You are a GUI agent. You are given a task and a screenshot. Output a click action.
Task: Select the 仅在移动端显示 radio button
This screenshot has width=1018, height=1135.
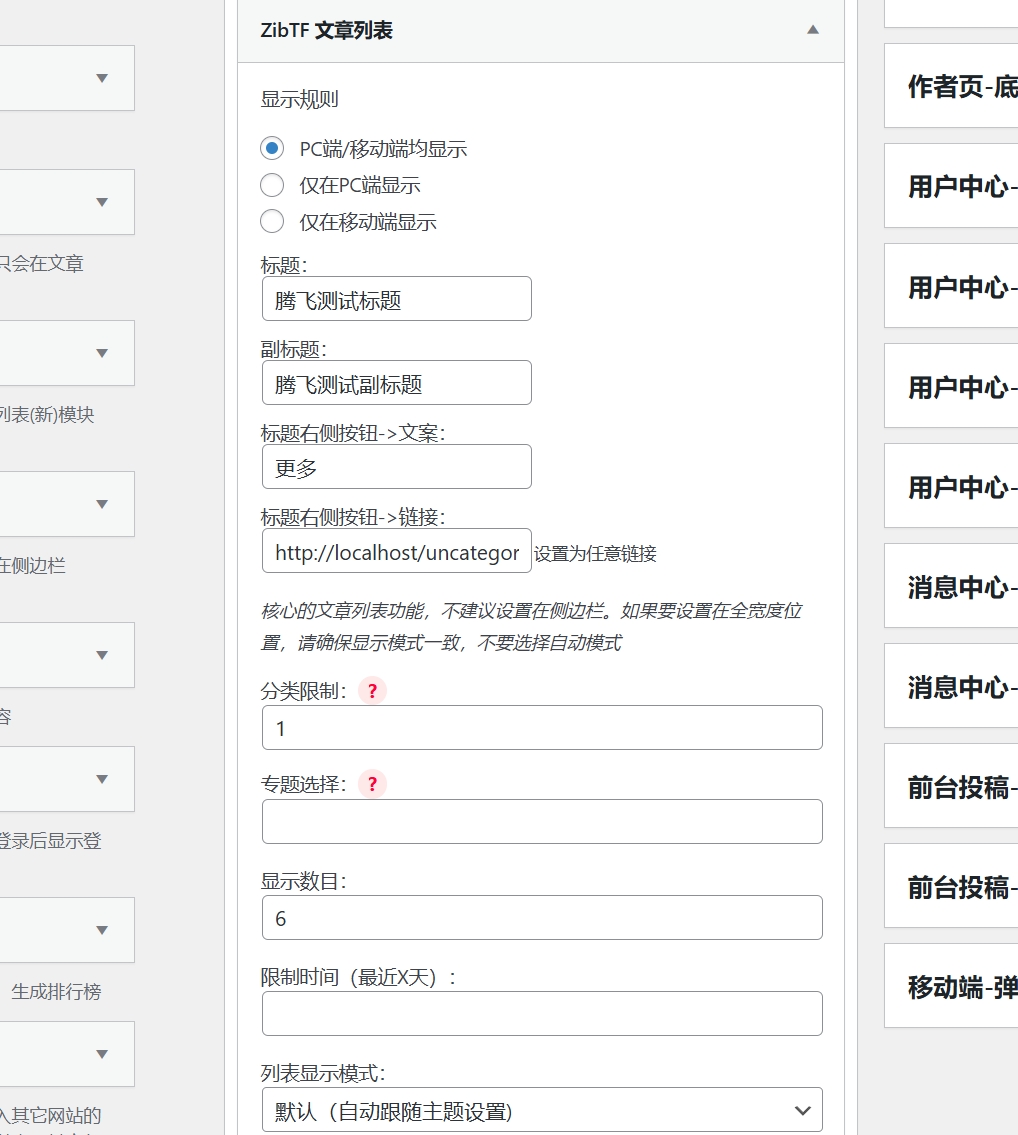click(271, 222)
